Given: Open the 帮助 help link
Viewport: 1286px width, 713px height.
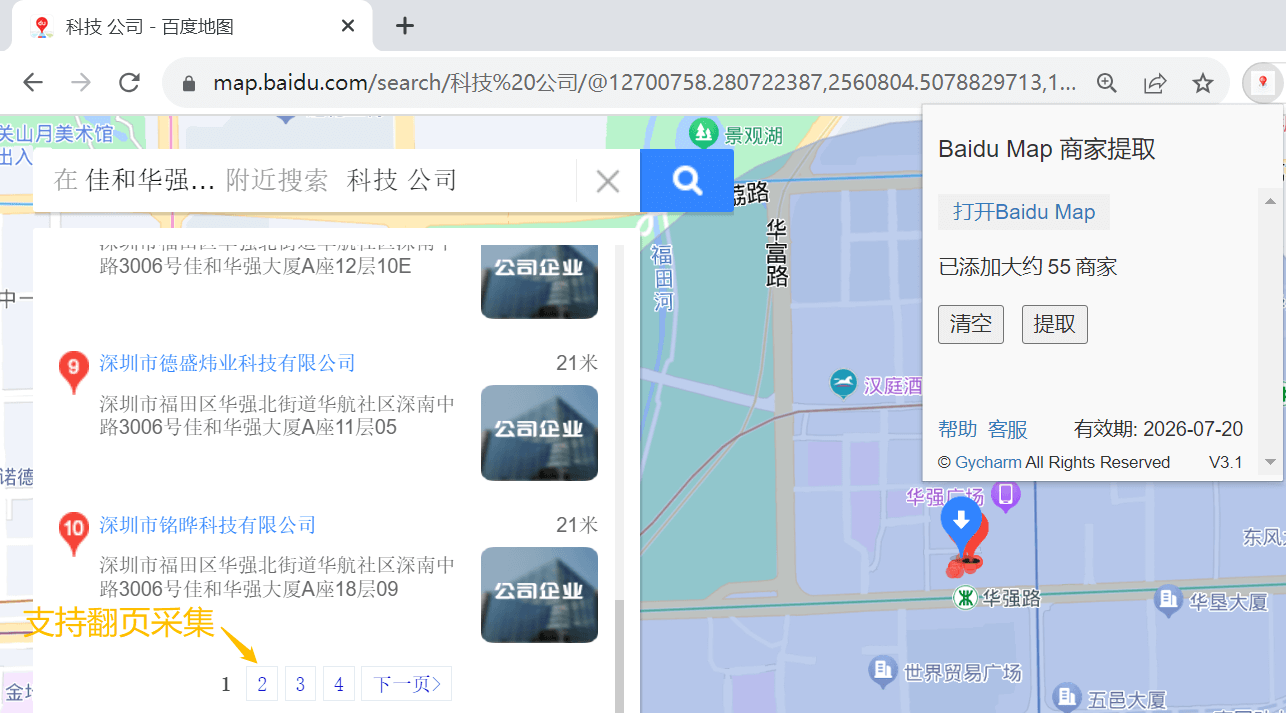Looking at the screenshot, I should coord(958,430).
